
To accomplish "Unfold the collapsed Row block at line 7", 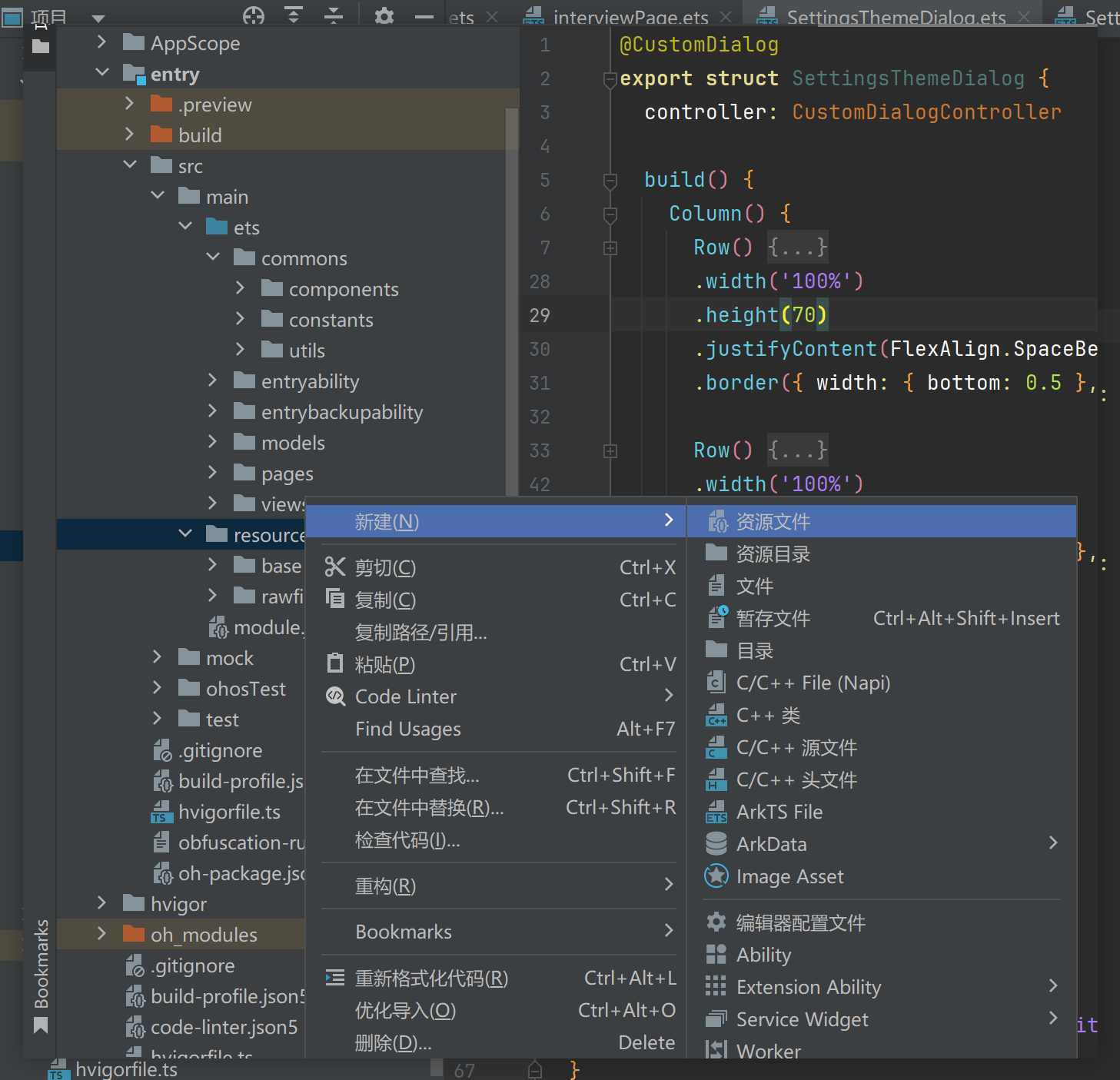I will [x=610, y=248].
